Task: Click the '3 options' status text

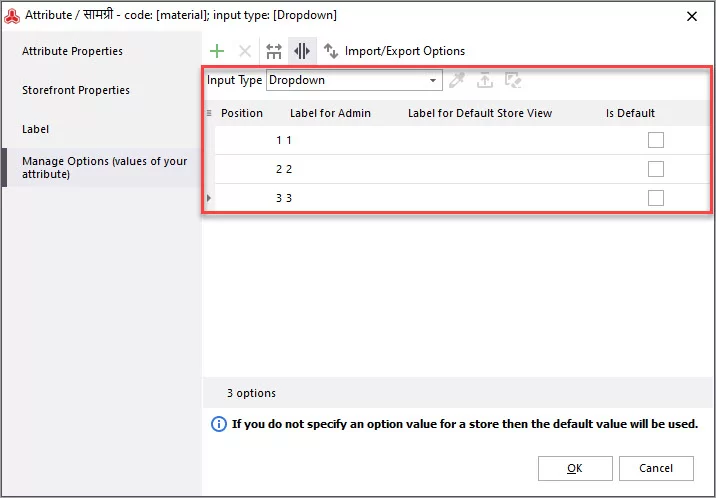Action: pos(252,393)
